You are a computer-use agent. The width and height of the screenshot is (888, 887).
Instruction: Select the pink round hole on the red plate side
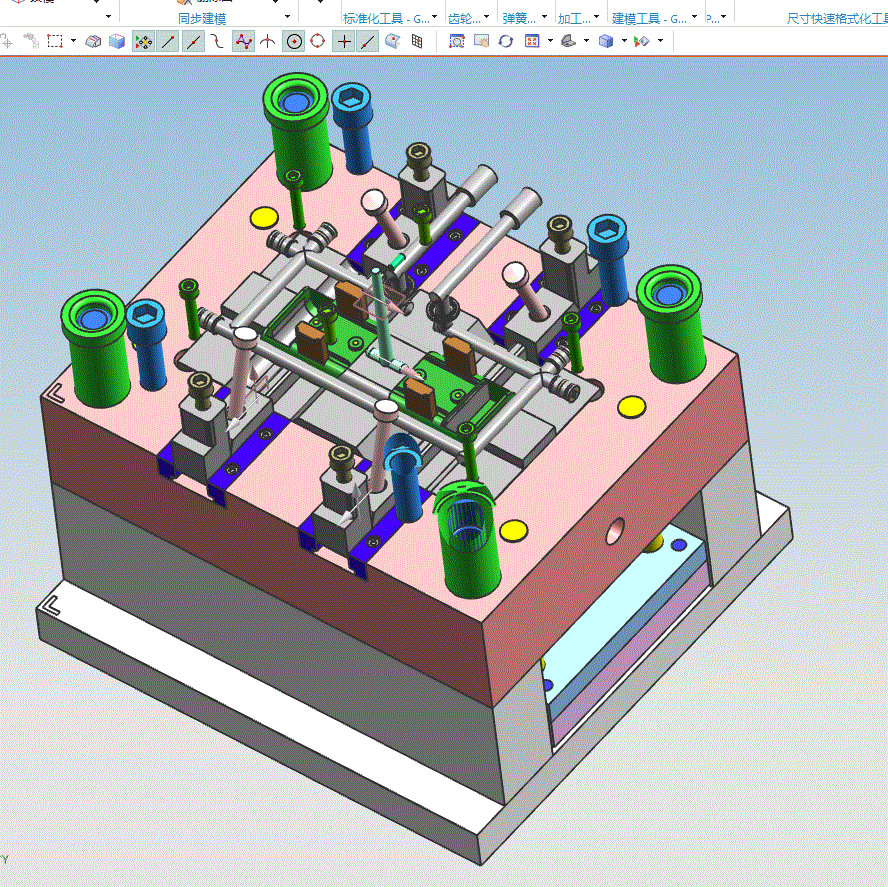(614, 531)
